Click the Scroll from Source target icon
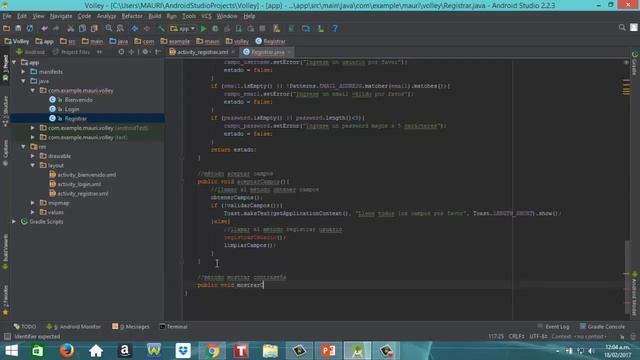 (121, 52)
